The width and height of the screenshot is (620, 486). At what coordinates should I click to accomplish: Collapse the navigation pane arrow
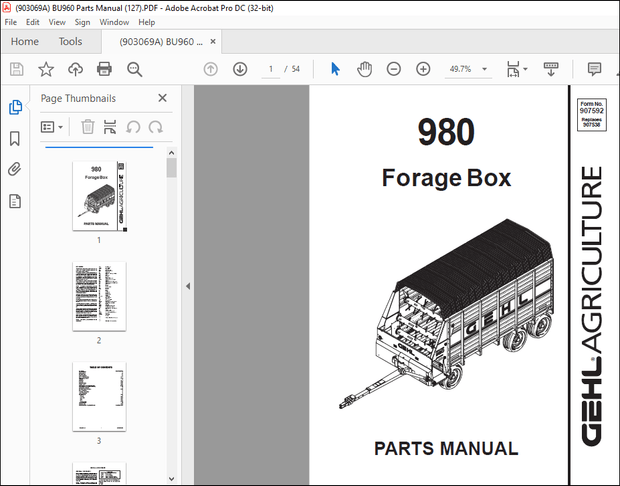point(188,286)
